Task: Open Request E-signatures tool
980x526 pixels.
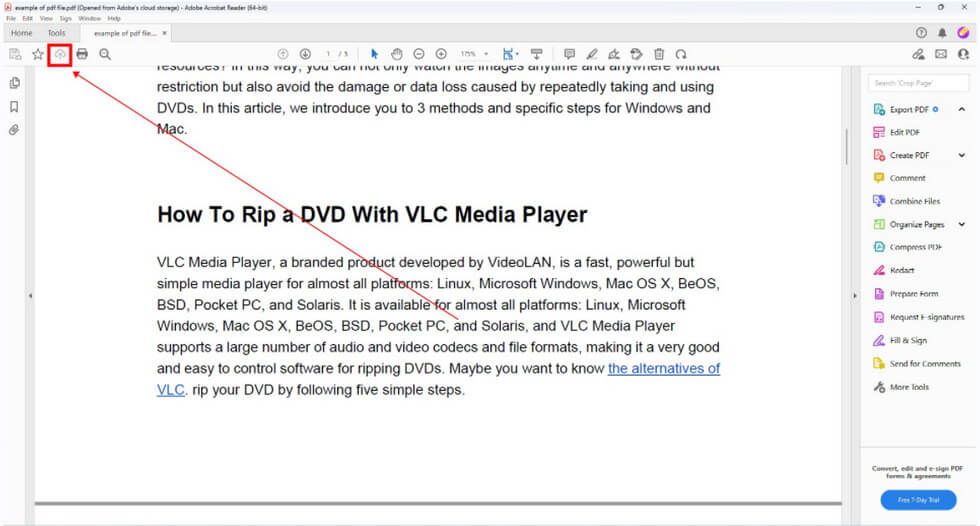Action: [919, 317]
